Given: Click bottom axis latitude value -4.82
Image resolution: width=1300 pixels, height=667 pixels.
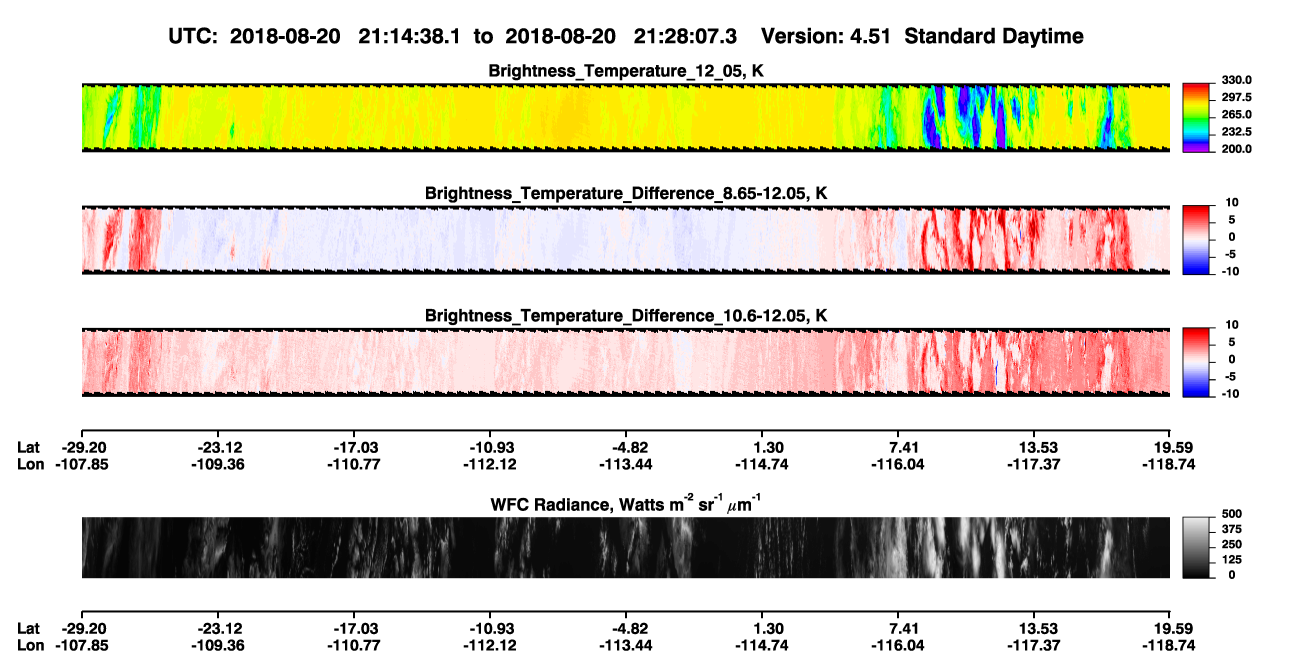Looking at the screenshot, I should click(630, 628).
